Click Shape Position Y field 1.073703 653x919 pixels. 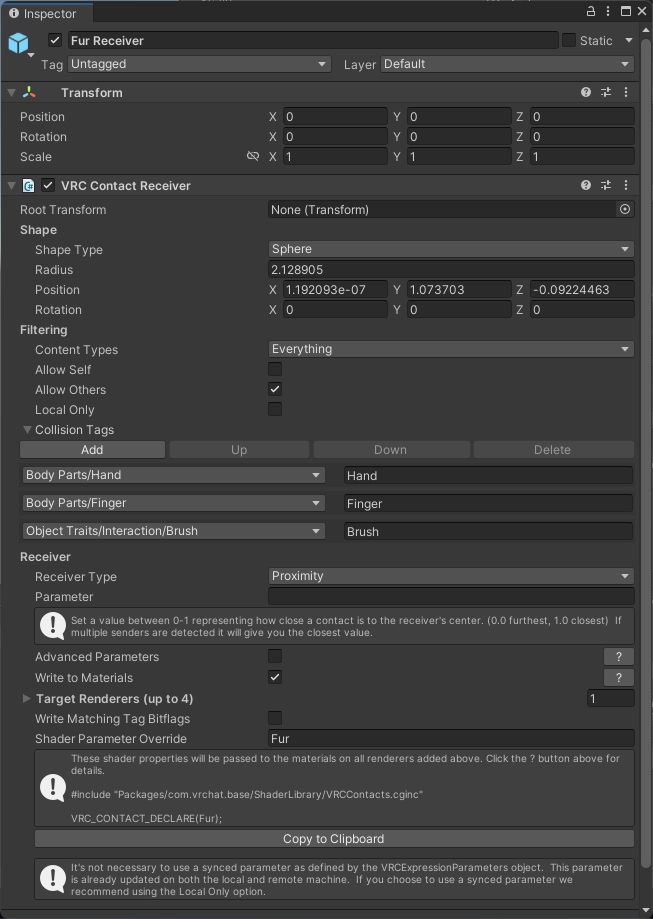coord(459,290)
